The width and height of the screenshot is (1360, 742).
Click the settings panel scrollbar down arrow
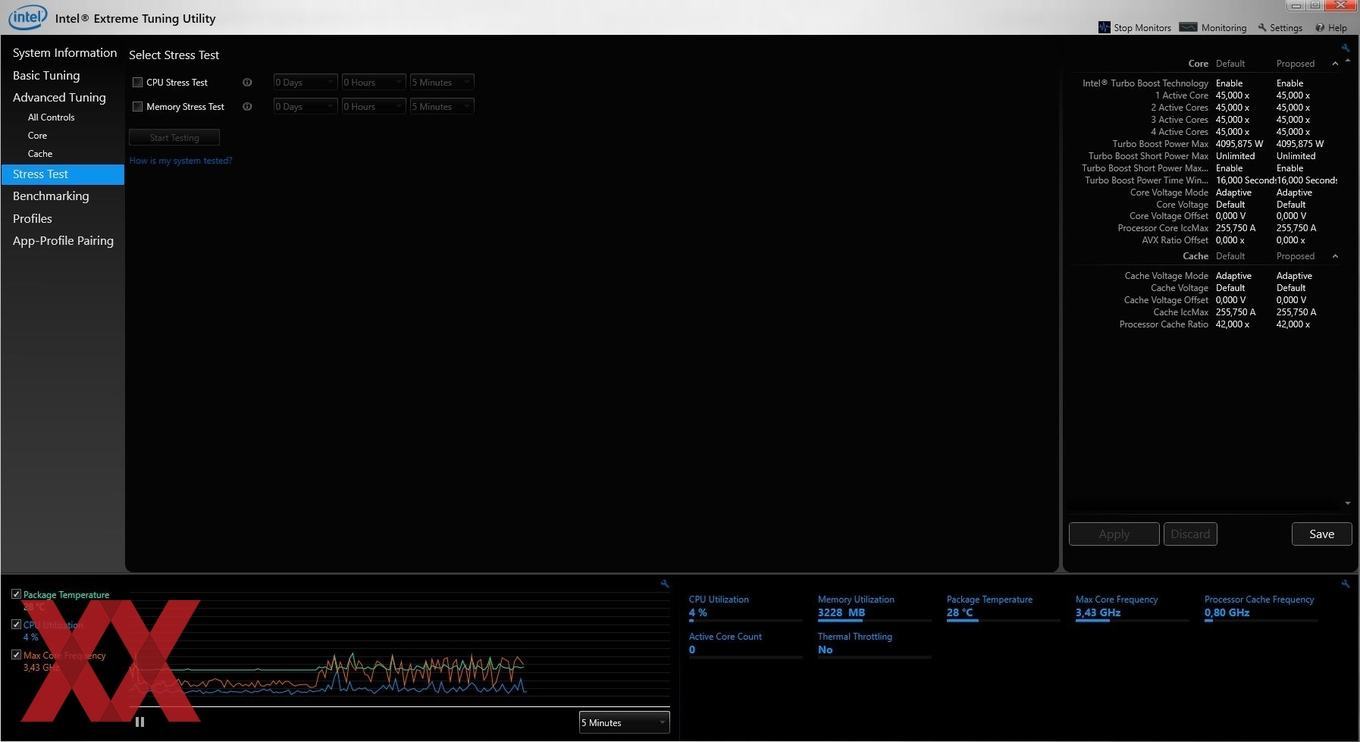1348,503
